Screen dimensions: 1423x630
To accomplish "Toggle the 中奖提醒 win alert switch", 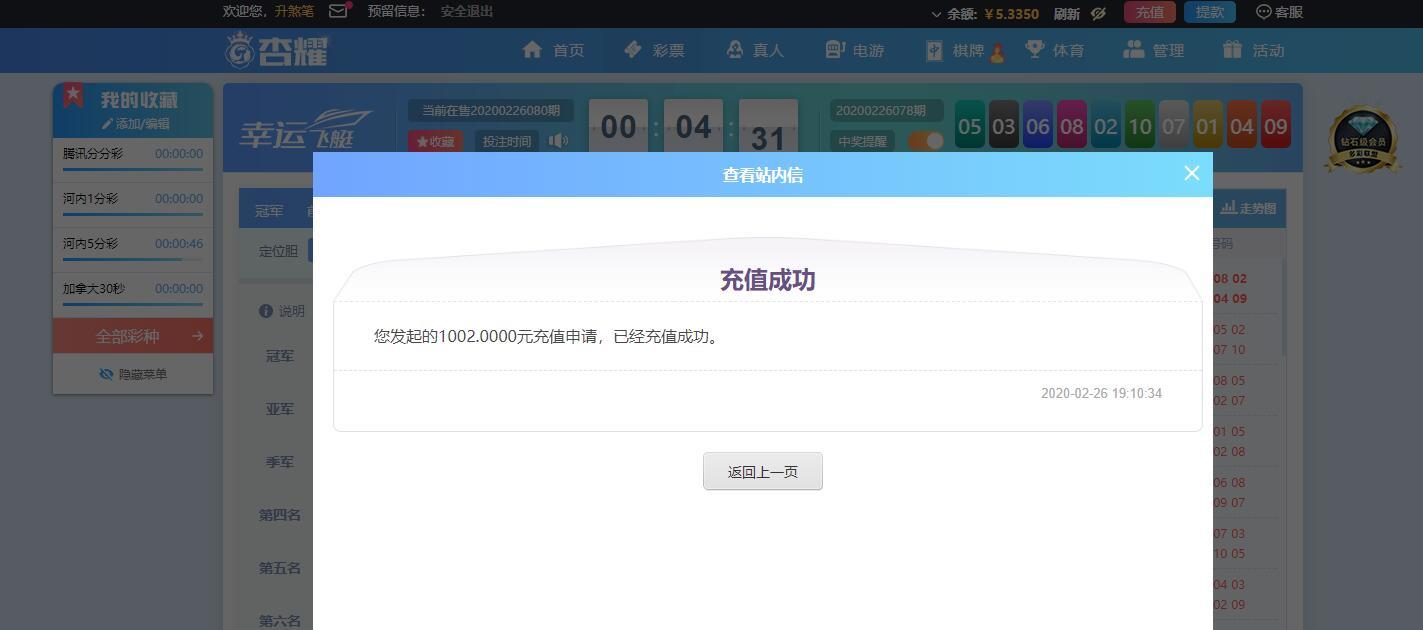I will tap(926, 141).
